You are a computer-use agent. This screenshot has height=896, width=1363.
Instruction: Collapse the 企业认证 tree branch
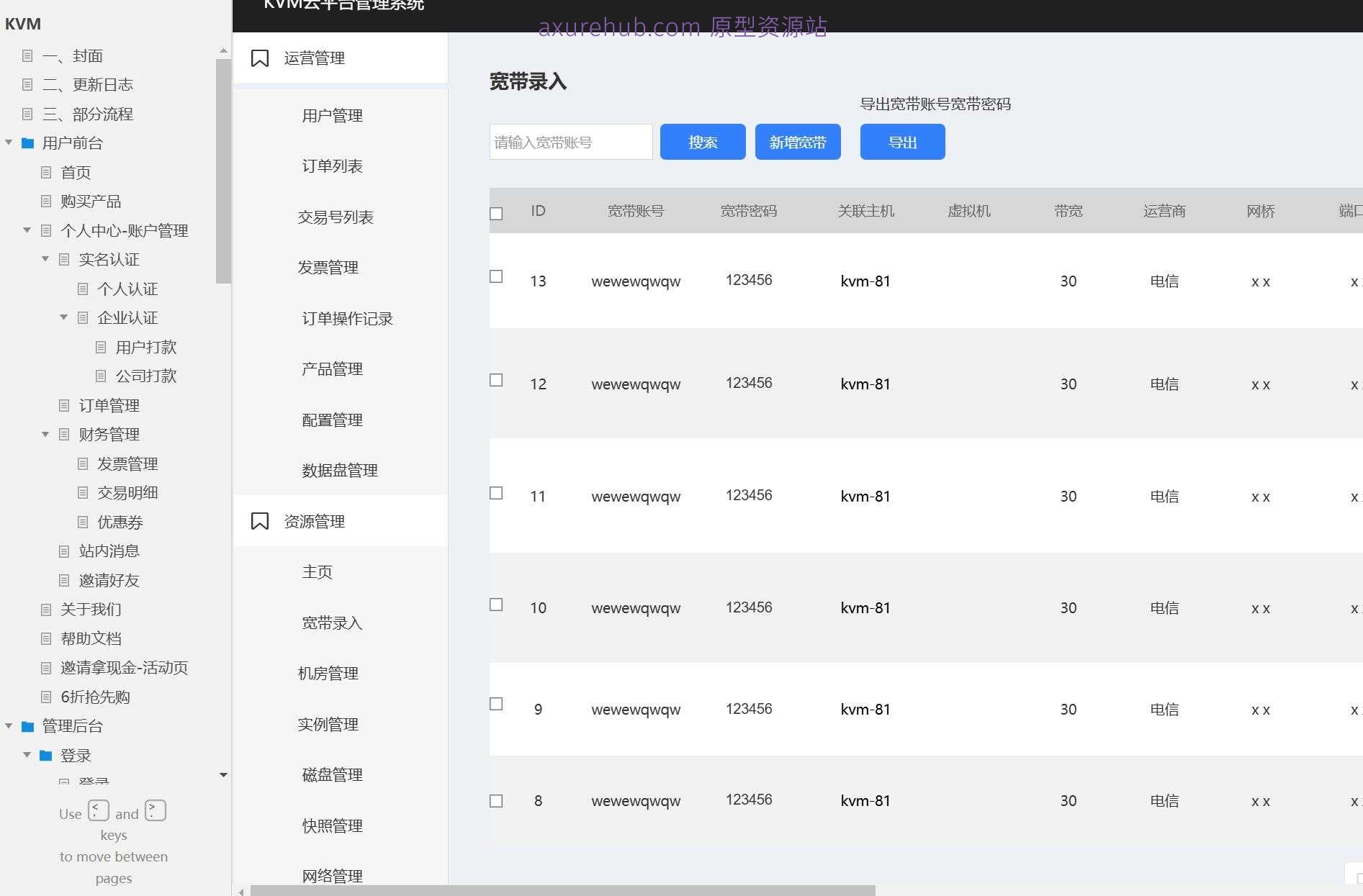coord(63,317)
